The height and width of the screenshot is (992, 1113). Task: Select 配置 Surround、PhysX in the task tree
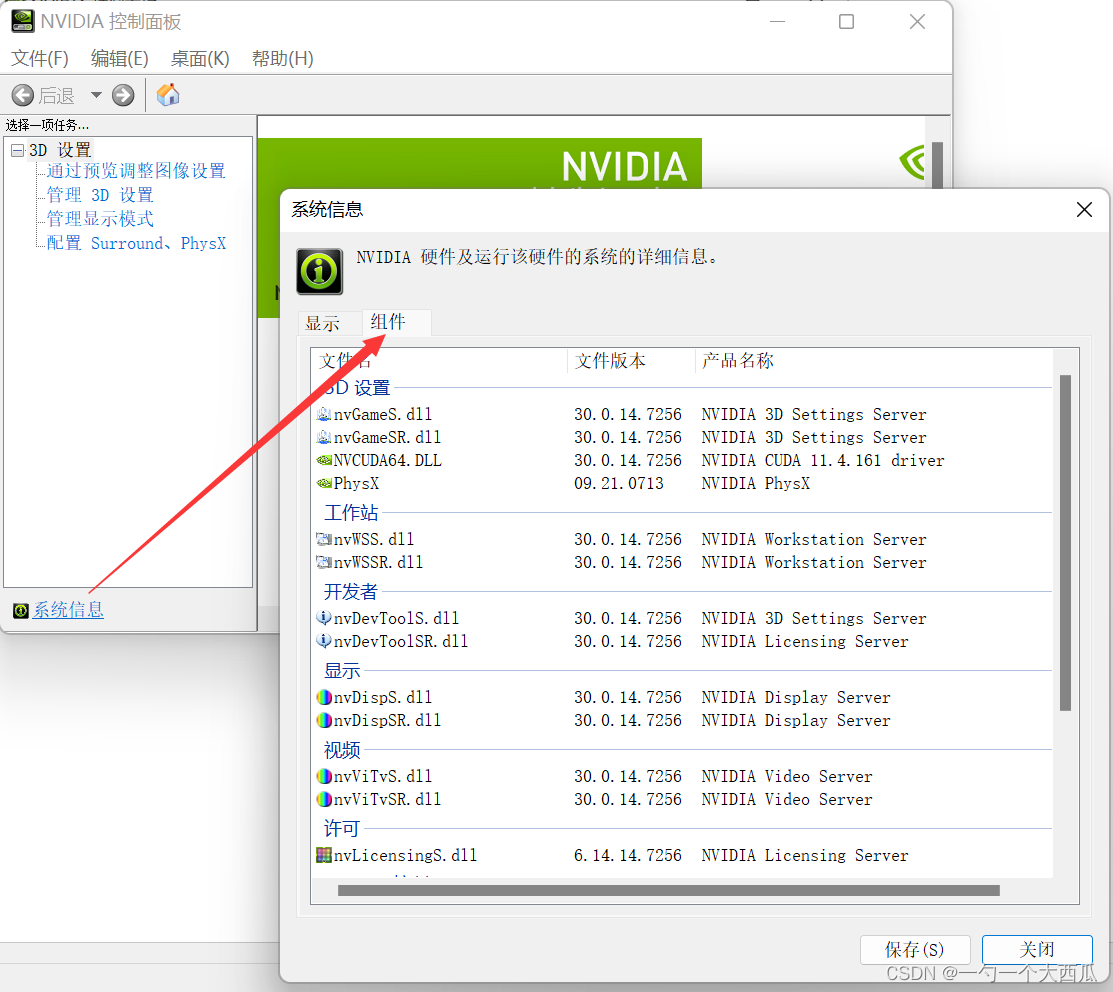pos(136,243)
